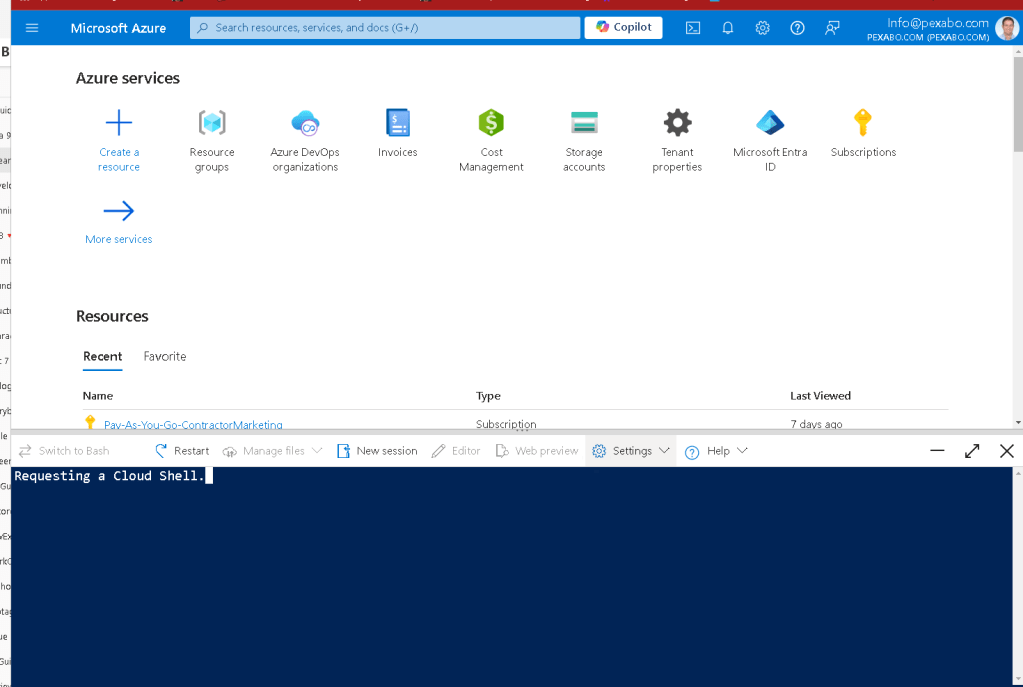This screenshot has height=687, width=1023.
Task: Sort resources by Type column header
Action: 488,396
